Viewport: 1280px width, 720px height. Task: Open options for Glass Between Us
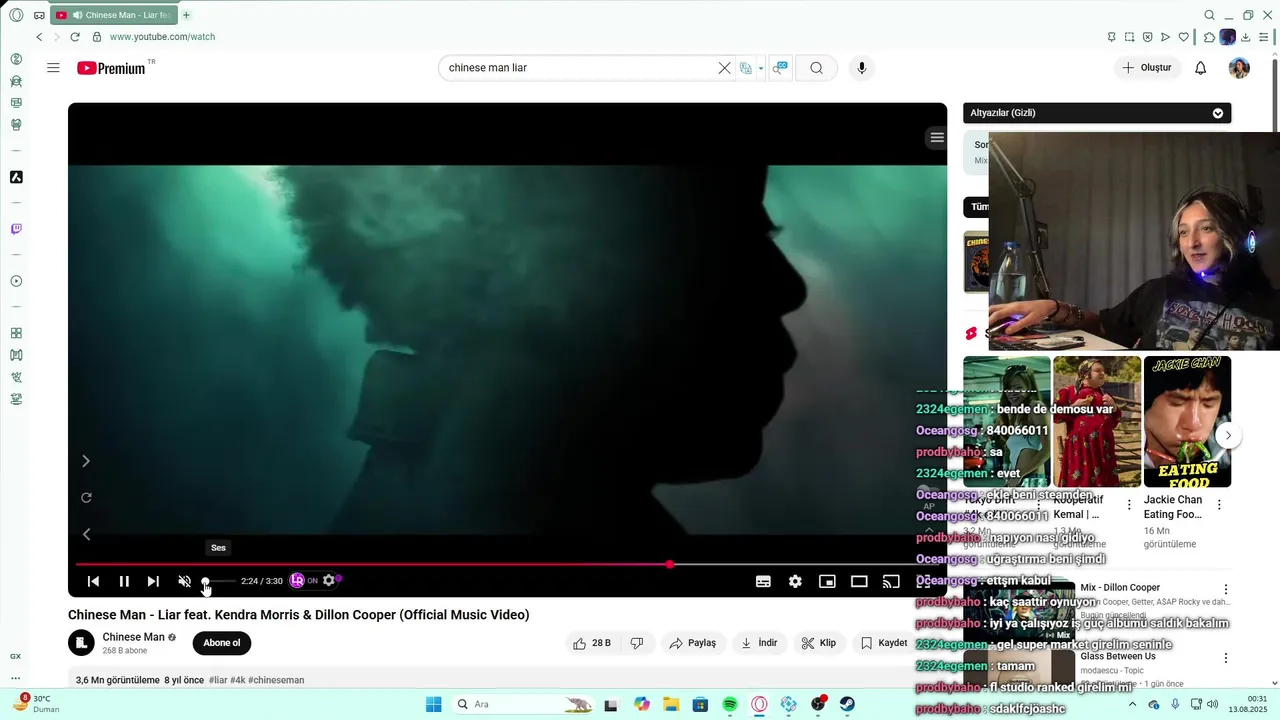pos(1226,658)
